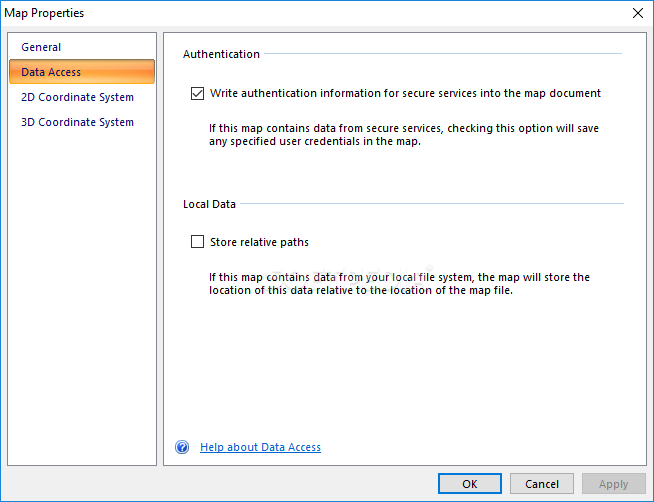Open the Help about Data Access link
The width and height of the screenshot is (654, 502).
(260, 447)
